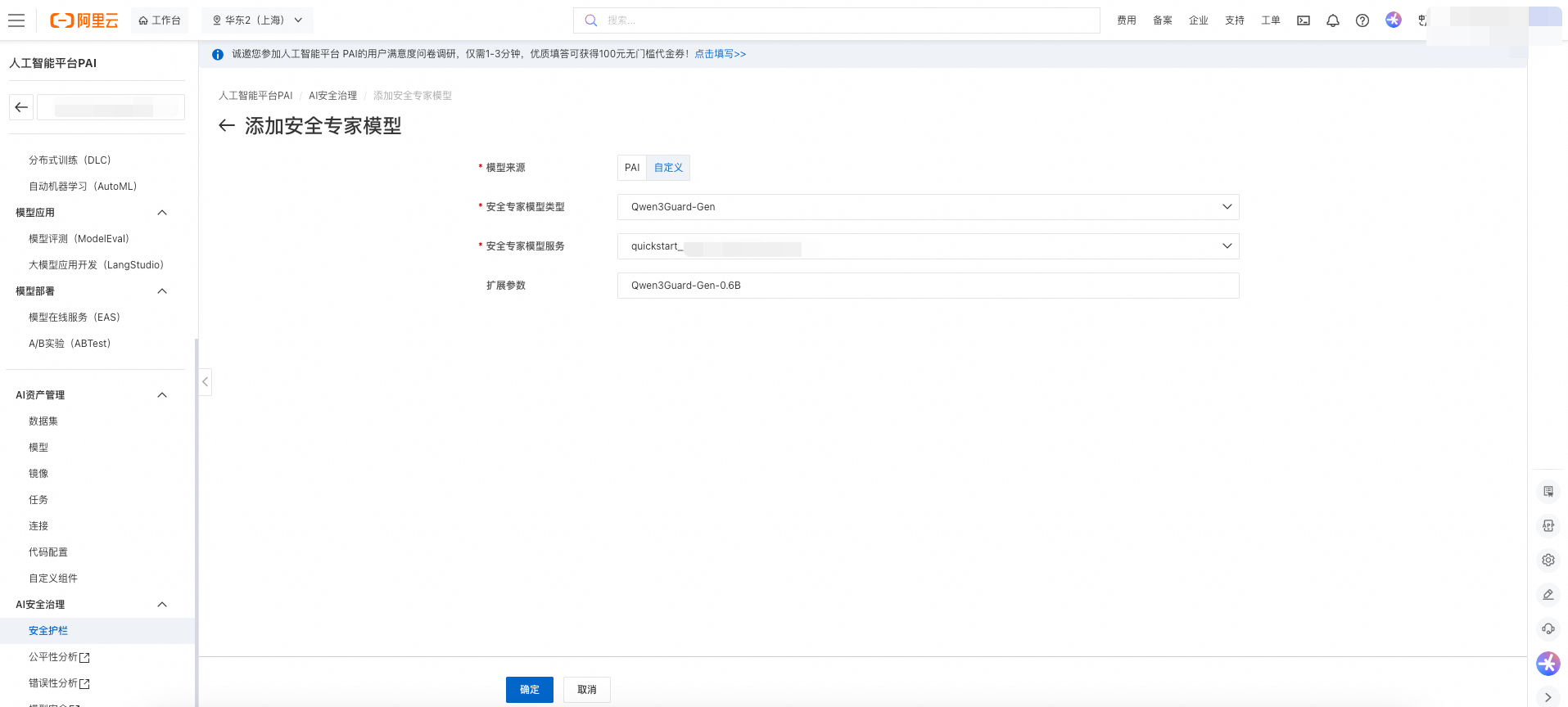Open 错误性分析 external link
The image size is (1568, 707).
click(x=59, y=683)
